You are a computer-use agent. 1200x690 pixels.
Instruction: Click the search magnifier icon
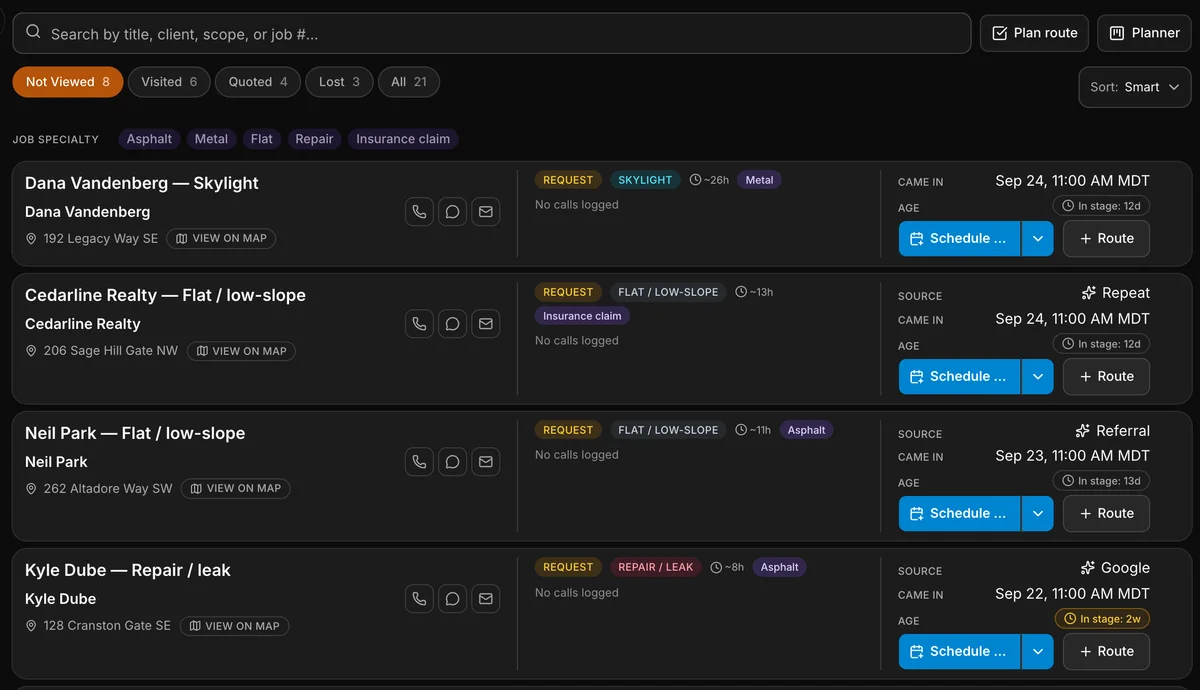pyautogui.click(x=33, y=32)
